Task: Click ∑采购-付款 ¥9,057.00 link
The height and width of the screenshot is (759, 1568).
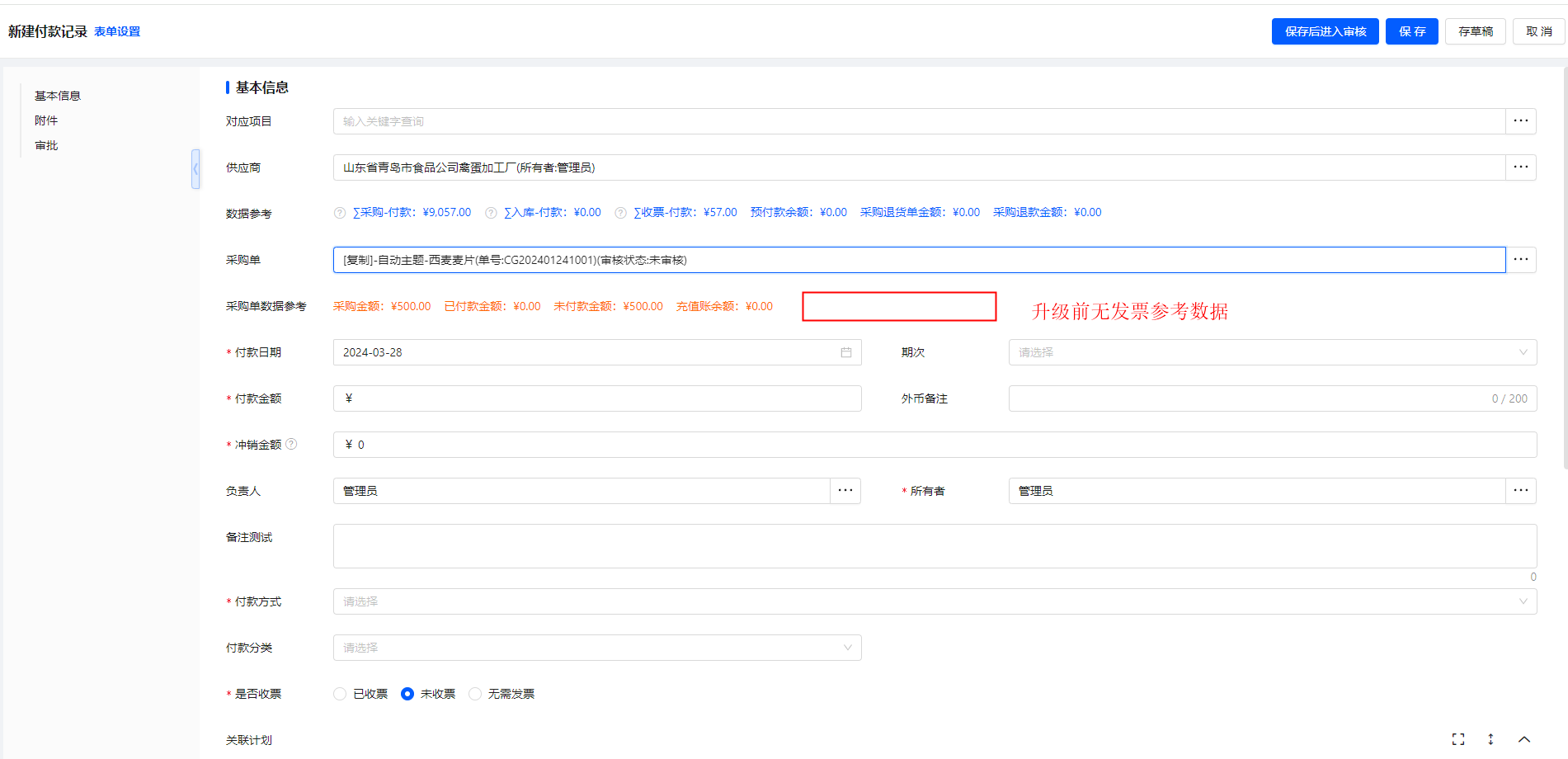Action: click(412, 212)
